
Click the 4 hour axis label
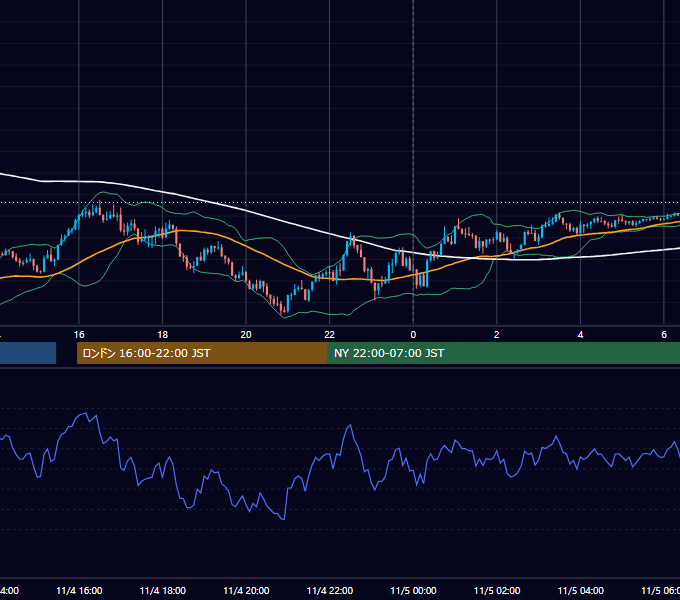[x=580, y=335]
